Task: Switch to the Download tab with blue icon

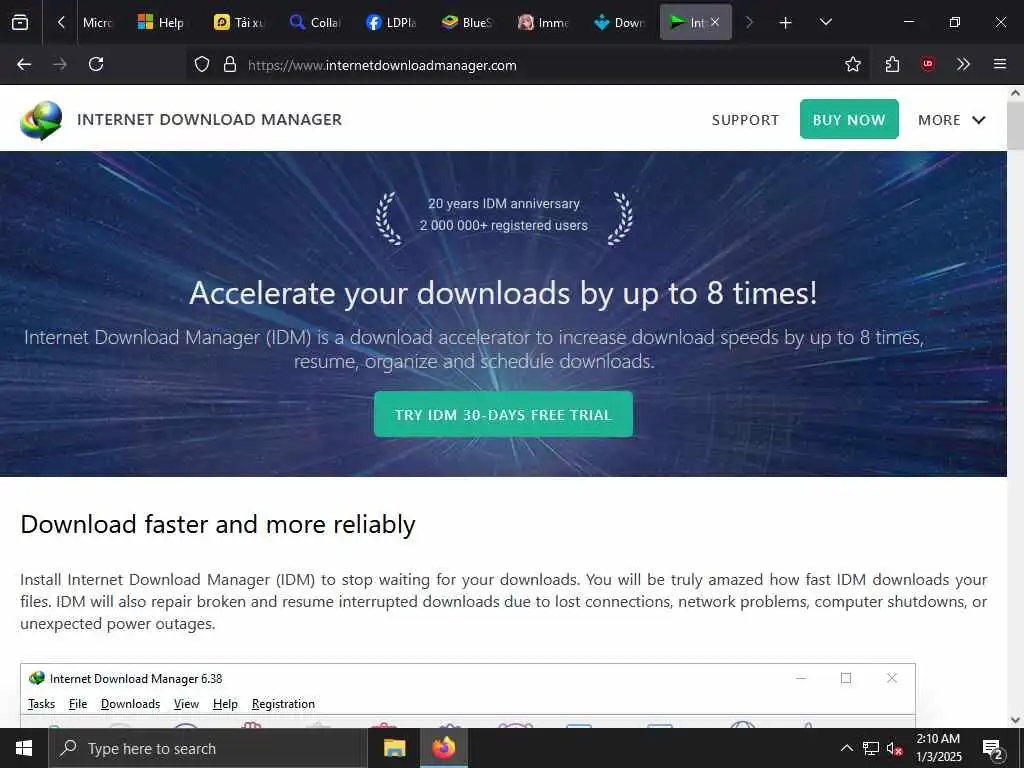Action: (x=618, y=22)
